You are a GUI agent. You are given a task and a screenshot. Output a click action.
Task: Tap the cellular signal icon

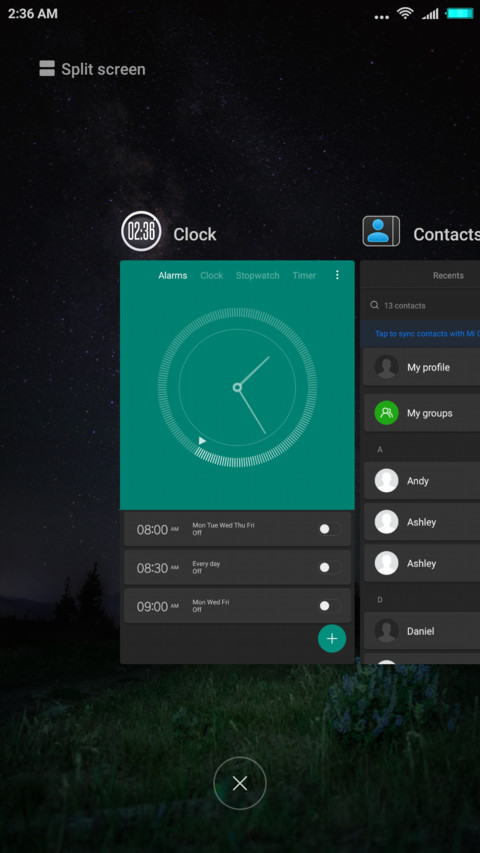pos(430,14)
